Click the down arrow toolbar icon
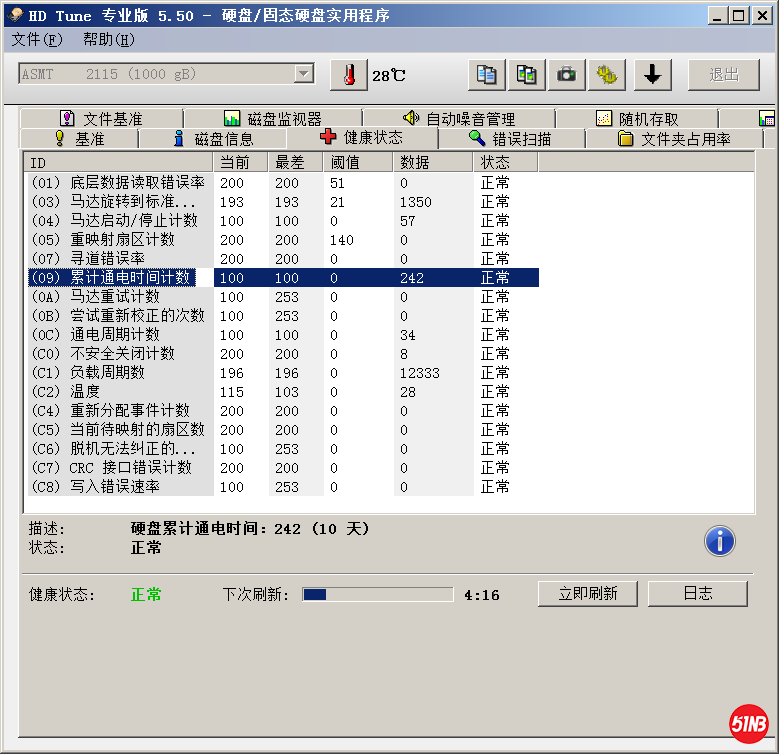This screenshot has height=754, width=779. point(652,75)
